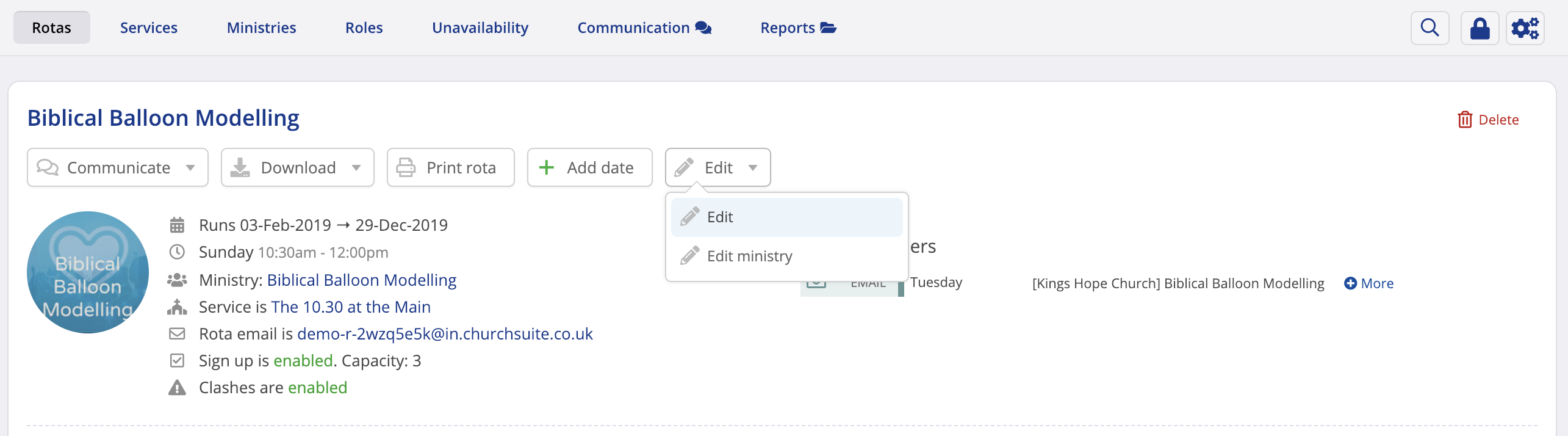Click the red Delete trash icon
Viewport: 1568px width, 436px height.
click(x=1465, y=120)
